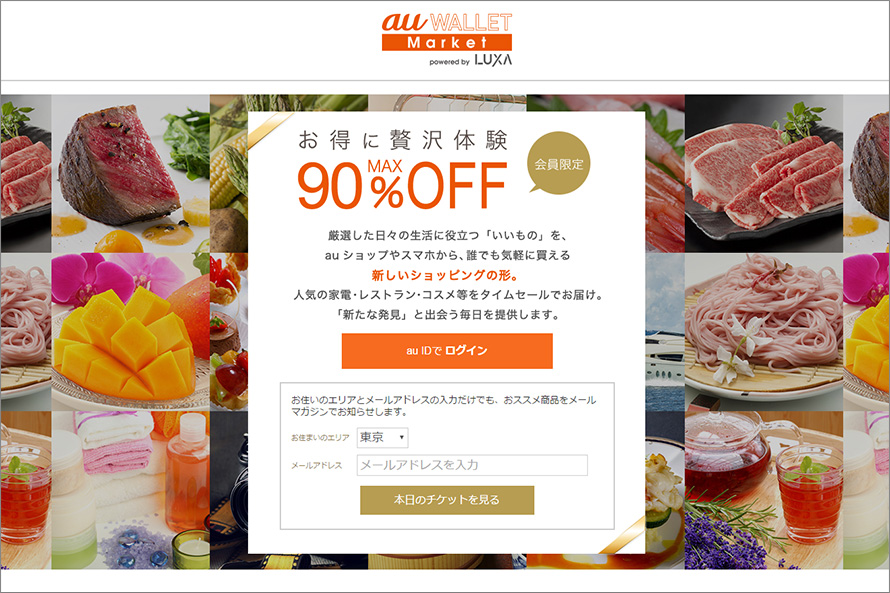Click the gold 会員限定 speech bubble badge

(x=559, y=163)
